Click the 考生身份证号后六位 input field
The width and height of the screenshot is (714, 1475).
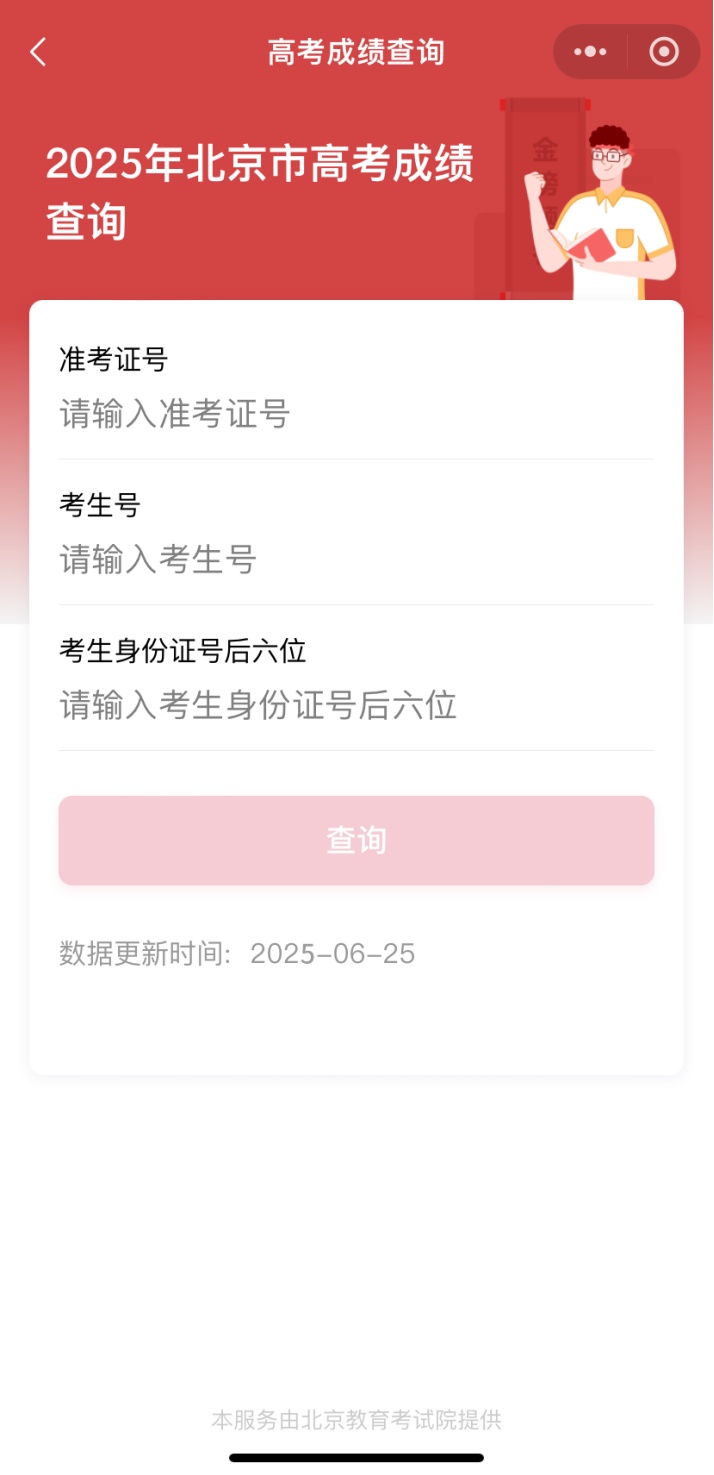[x=357, y=706]
